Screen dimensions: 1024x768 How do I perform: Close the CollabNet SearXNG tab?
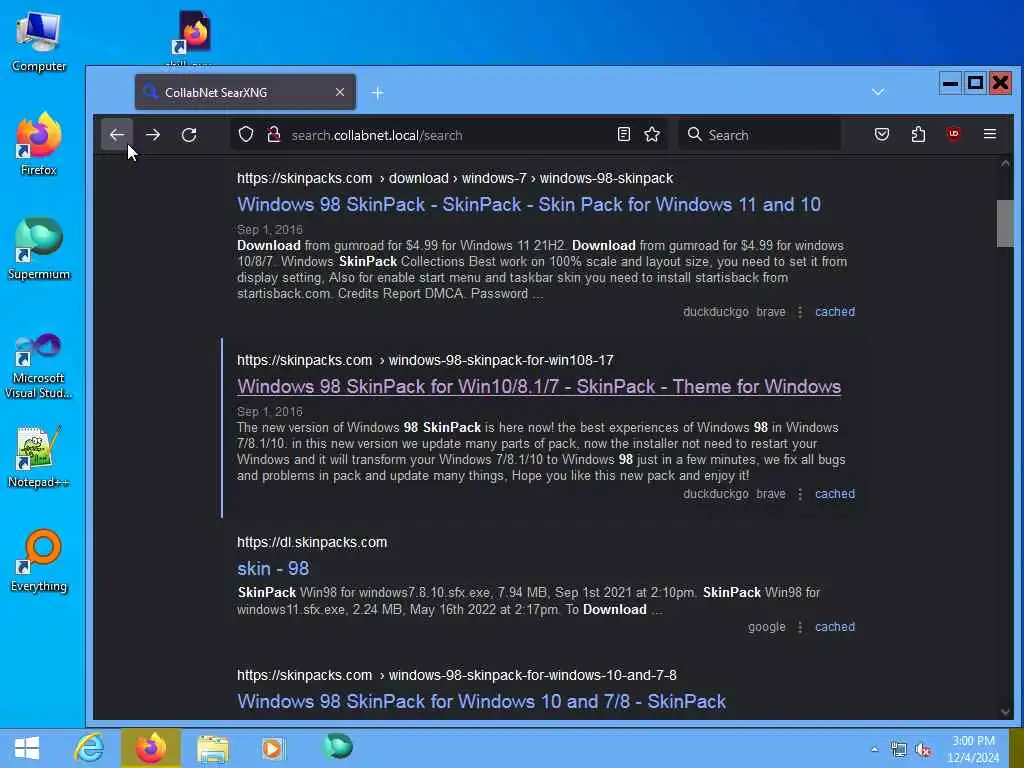340,92
